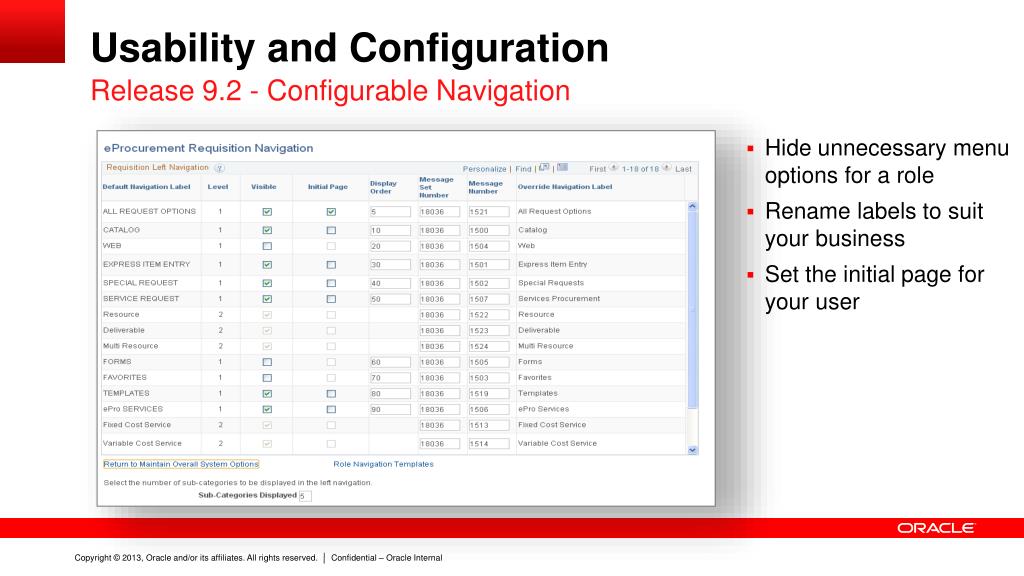Image resolution: width=1024 pixels, height=576 pixels.
Task: Check Initial Page for SPECIAL REQUEST
Action: (331, 283)
